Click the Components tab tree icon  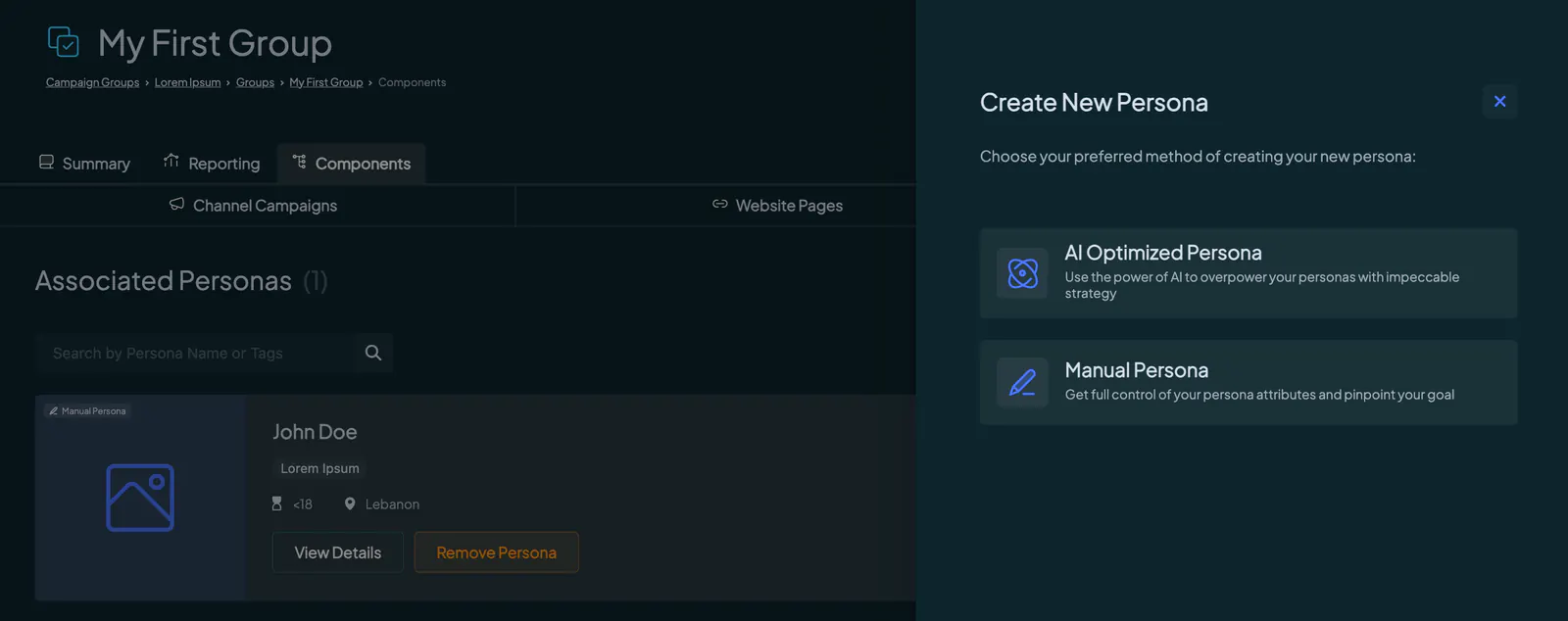299,162
